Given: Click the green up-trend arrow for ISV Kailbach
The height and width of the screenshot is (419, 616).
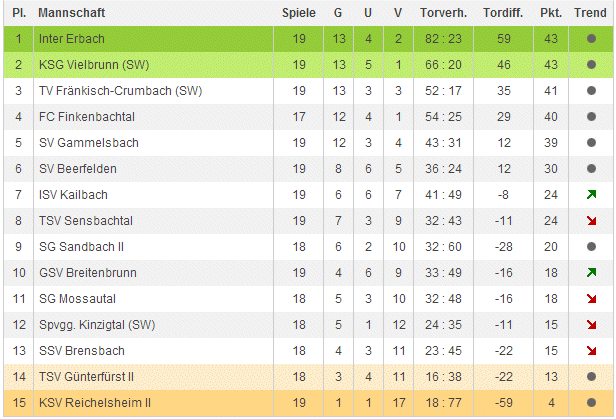Looking at the screenshot, I should pyautogui.click(x=591, y=194).
